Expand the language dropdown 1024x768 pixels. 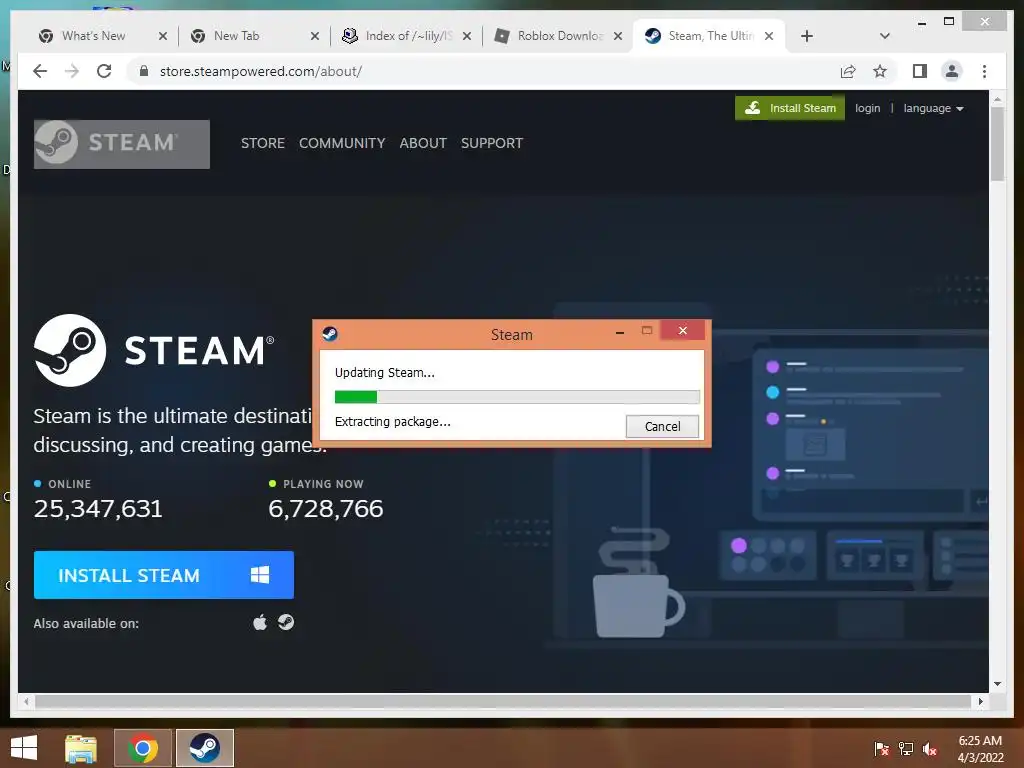(x=933, y=108)
